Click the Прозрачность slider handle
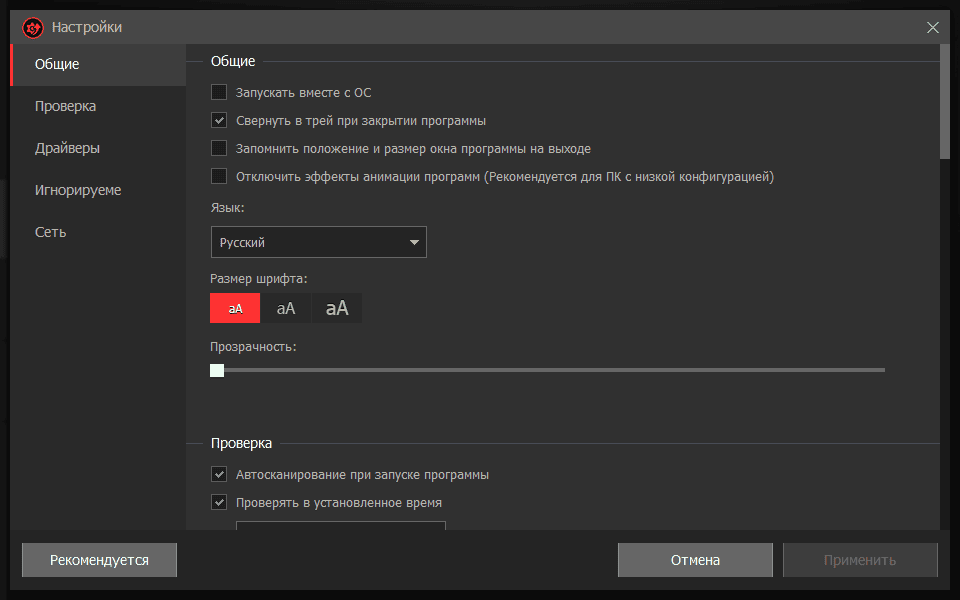The width and height of the screenshot is (960, 600). (217, 370)
